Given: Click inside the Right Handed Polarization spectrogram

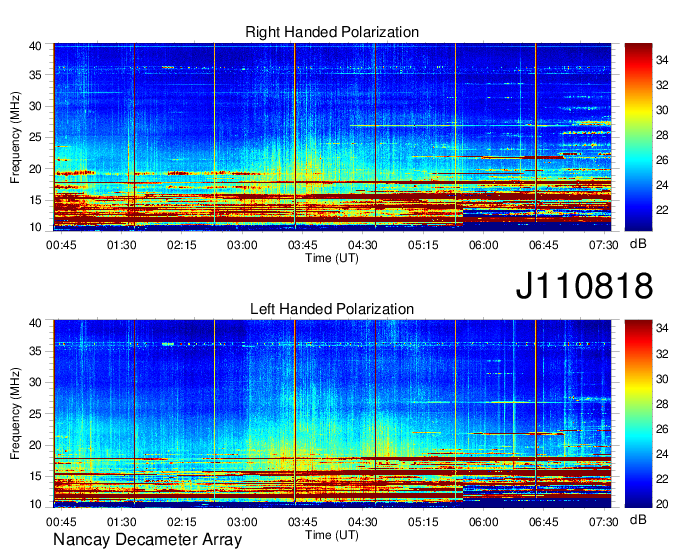Looking at the screenshot, I should tap(332, 137).
